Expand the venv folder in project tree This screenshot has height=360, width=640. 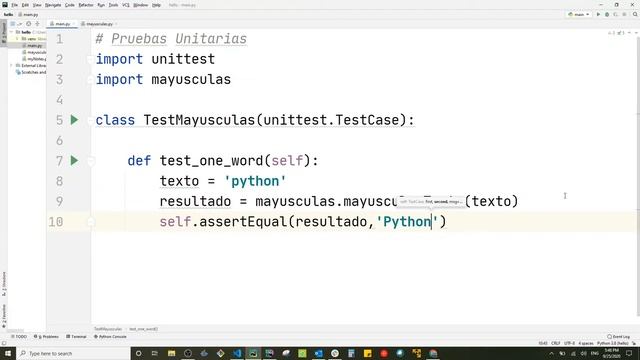(x=17, y=39)
